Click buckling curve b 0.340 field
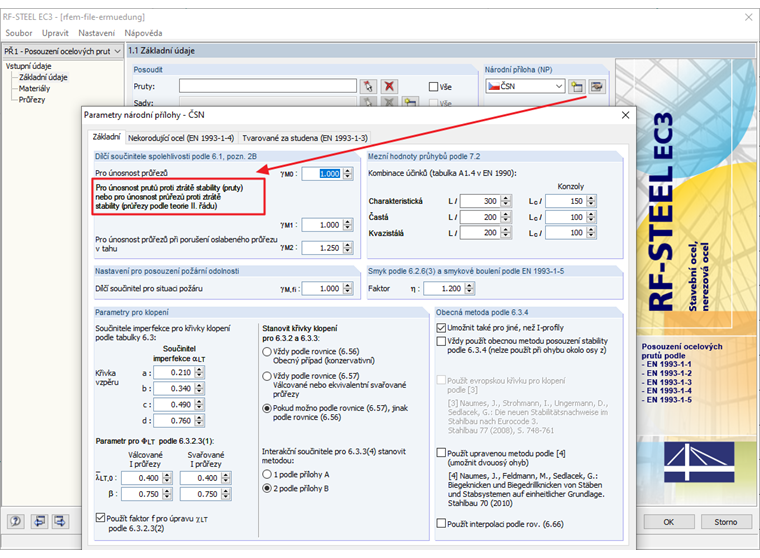This screenshot has height=558, width=760. click(174, 388)
